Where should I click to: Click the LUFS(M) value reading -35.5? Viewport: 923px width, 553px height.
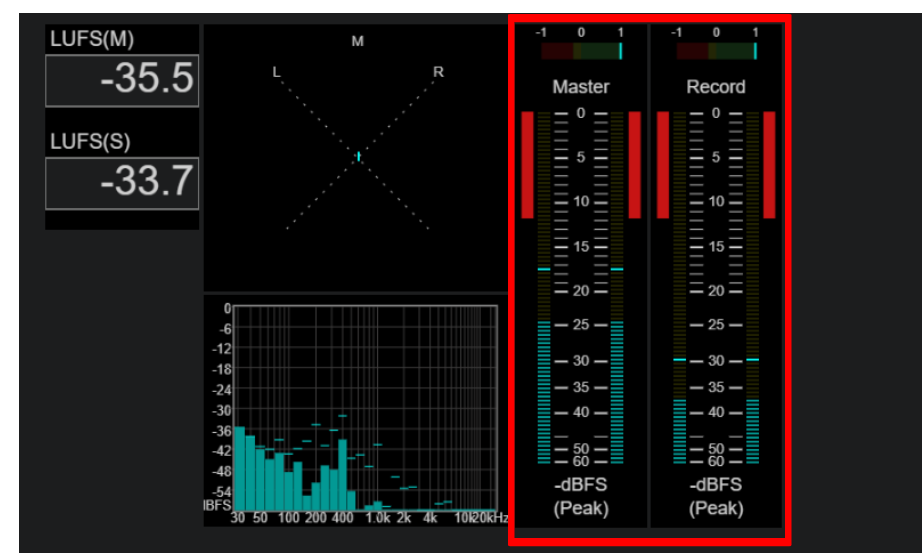point(122,80)
